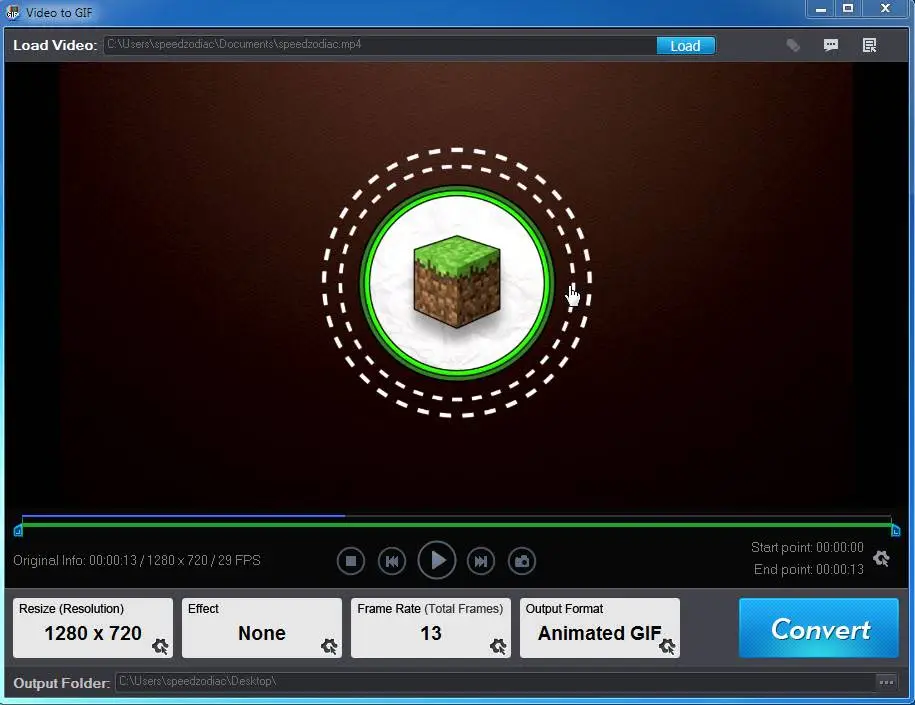
Task: Click the Video to GIF app icon in title bar
Action: [12, 12]
